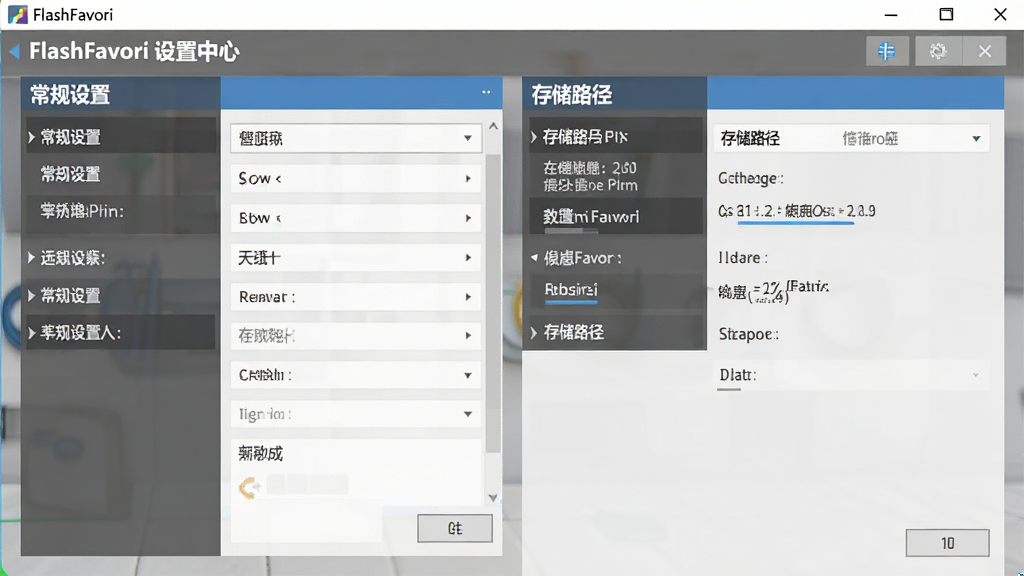Collapse the Favor tree section
The image size is (1024, 576).
pos(534,258)
